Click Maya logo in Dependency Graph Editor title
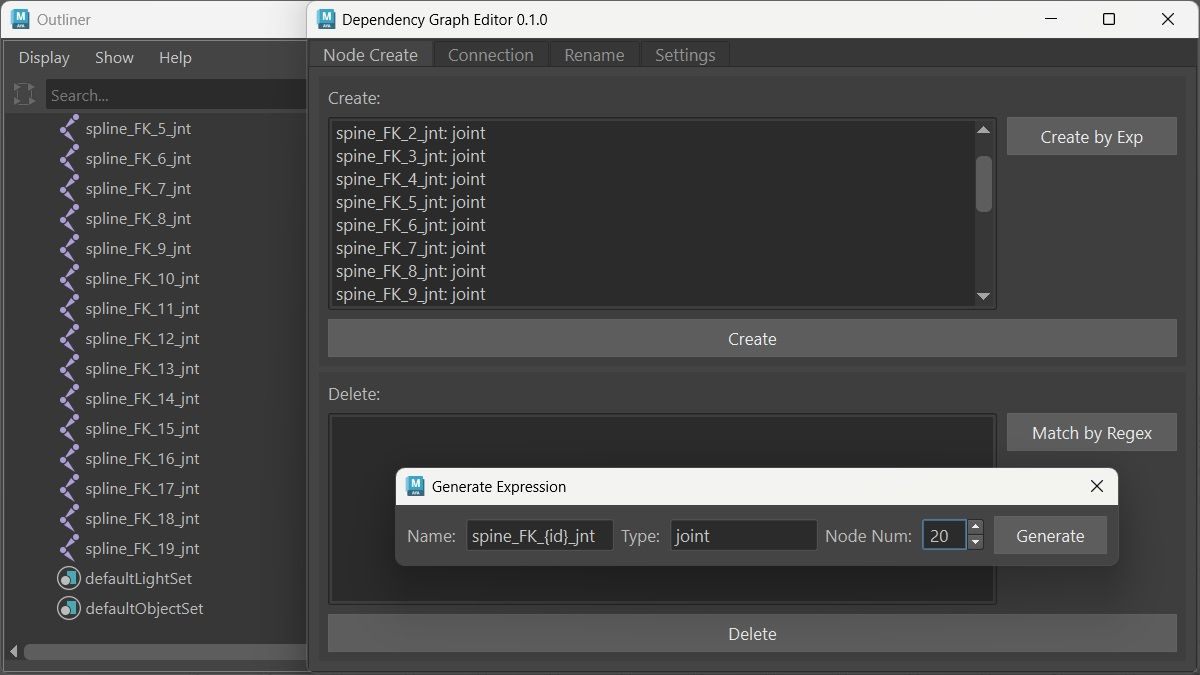Viewport: 1200px width, 675px height. click(x=325, y=19)
